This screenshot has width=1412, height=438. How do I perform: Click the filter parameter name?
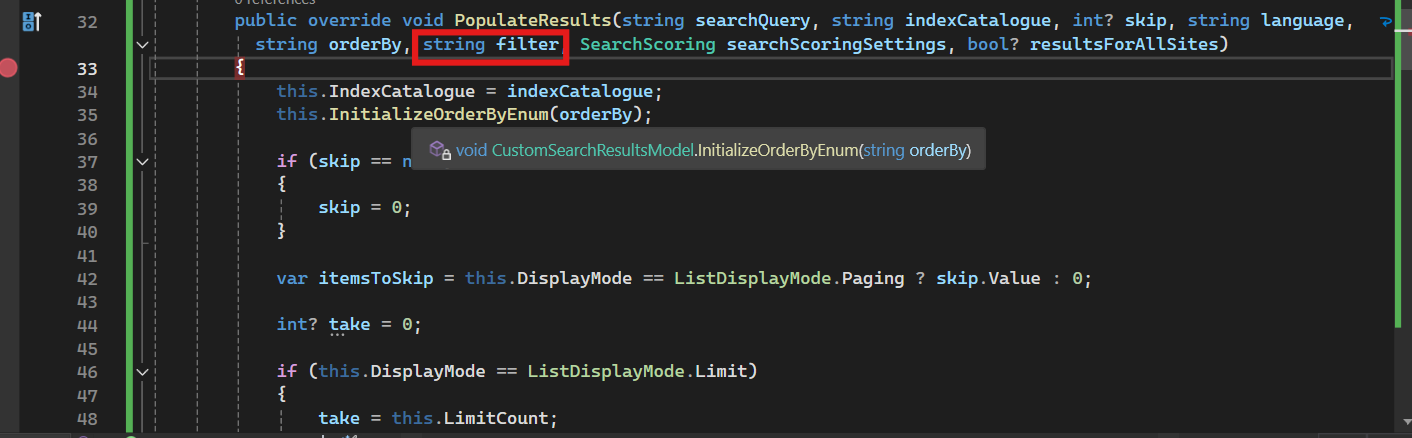tap(528, 45)
